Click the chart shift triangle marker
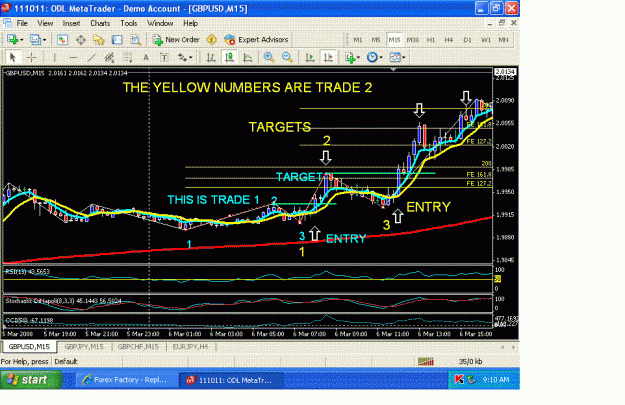This screenshot has height=405, width=625. 393,69
